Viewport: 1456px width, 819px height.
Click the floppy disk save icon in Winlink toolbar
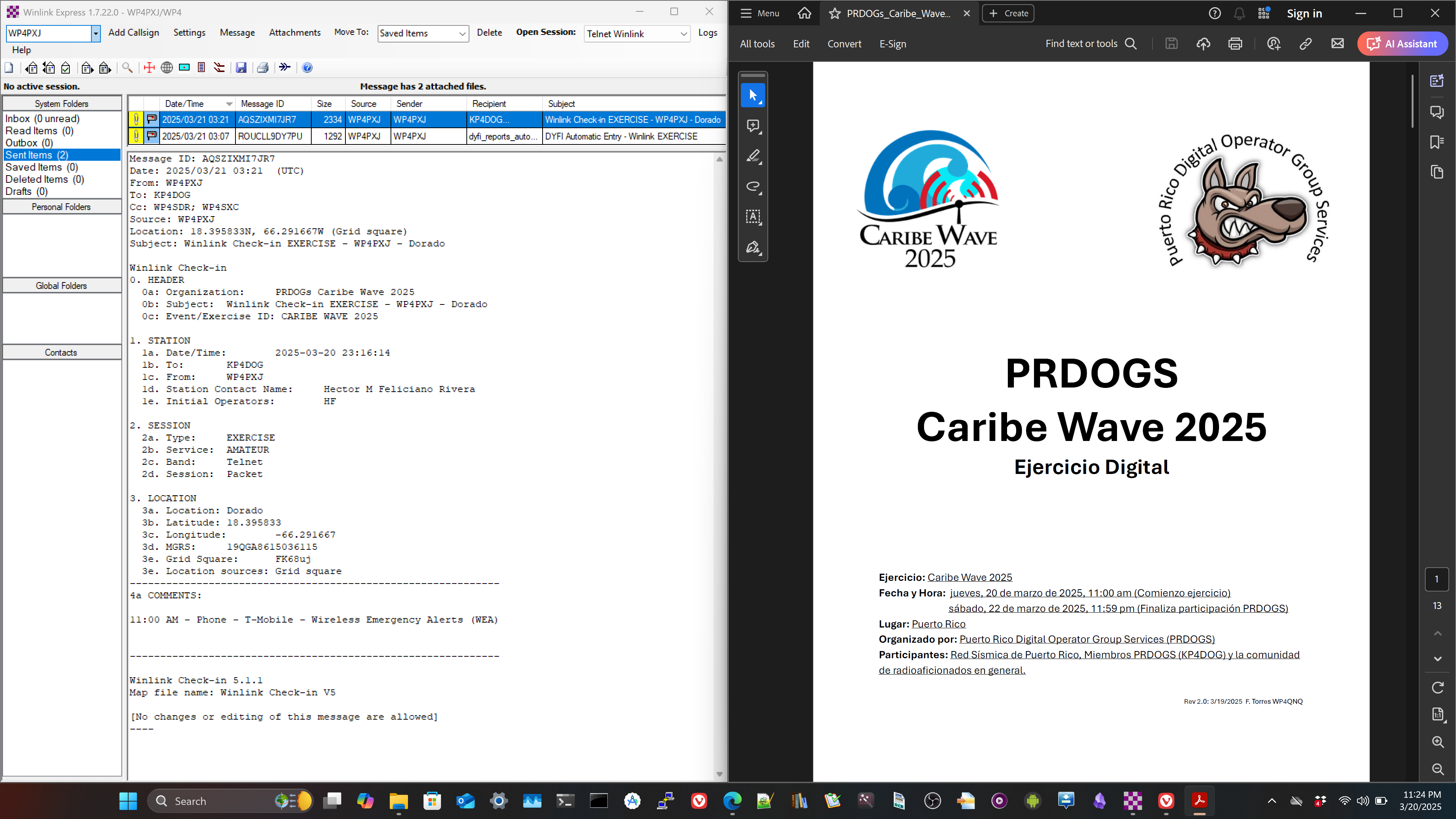point(242,68)
